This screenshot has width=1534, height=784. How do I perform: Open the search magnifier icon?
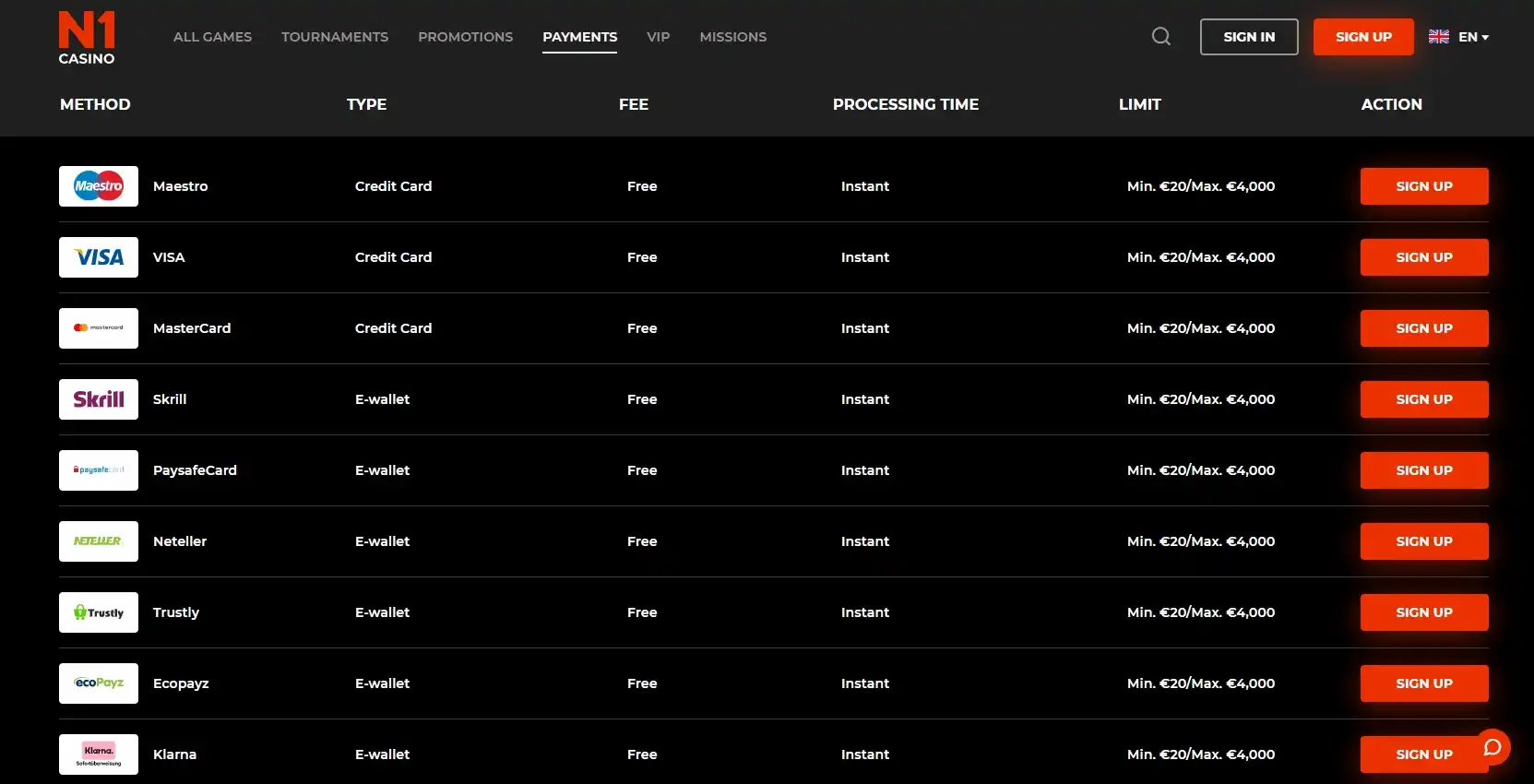tap(1160, 37)
